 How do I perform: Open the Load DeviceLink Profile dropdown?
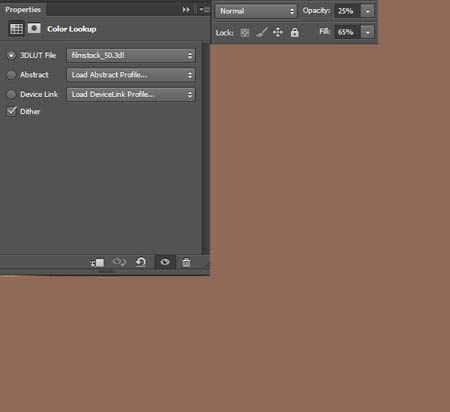(131, 94)
